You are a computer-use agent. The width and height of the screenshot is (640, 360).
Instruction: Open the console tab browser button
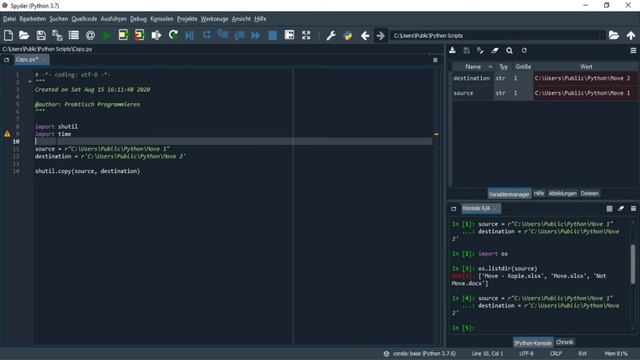click(x=453, y=209)
